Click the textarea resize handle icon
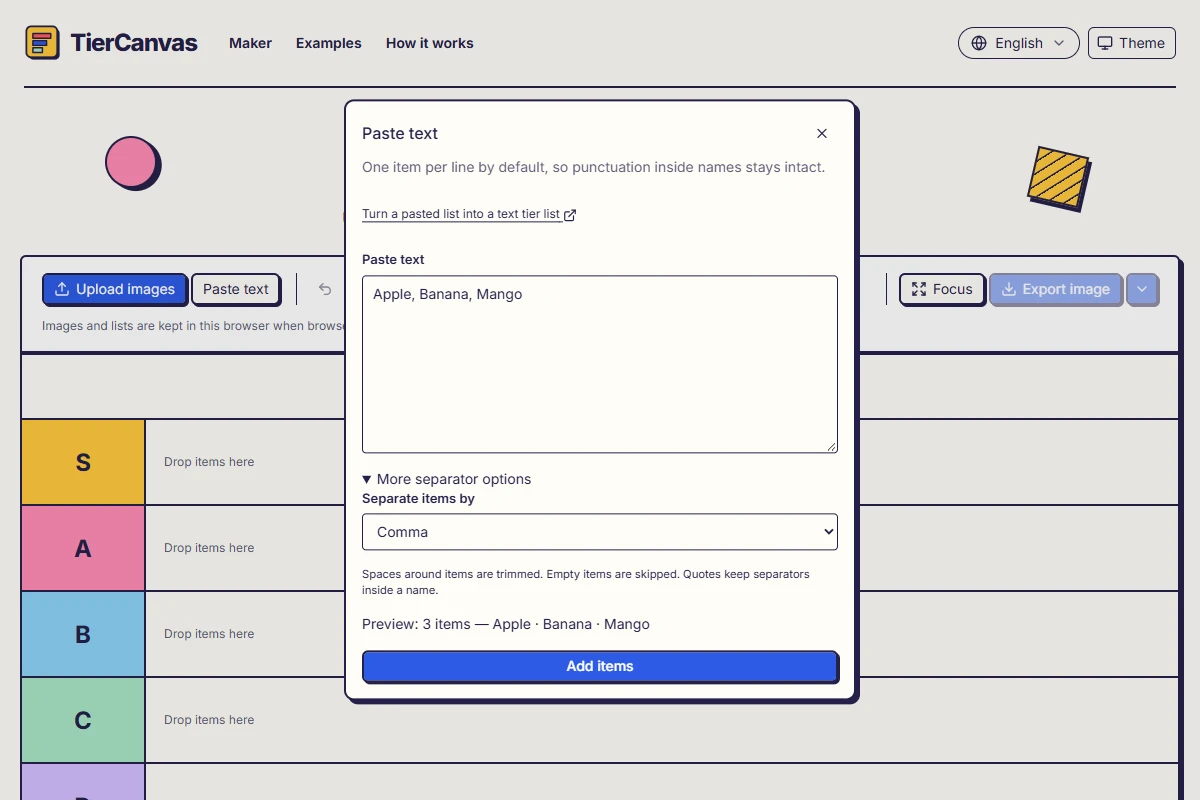1200x800 pixels. [830, 446]
